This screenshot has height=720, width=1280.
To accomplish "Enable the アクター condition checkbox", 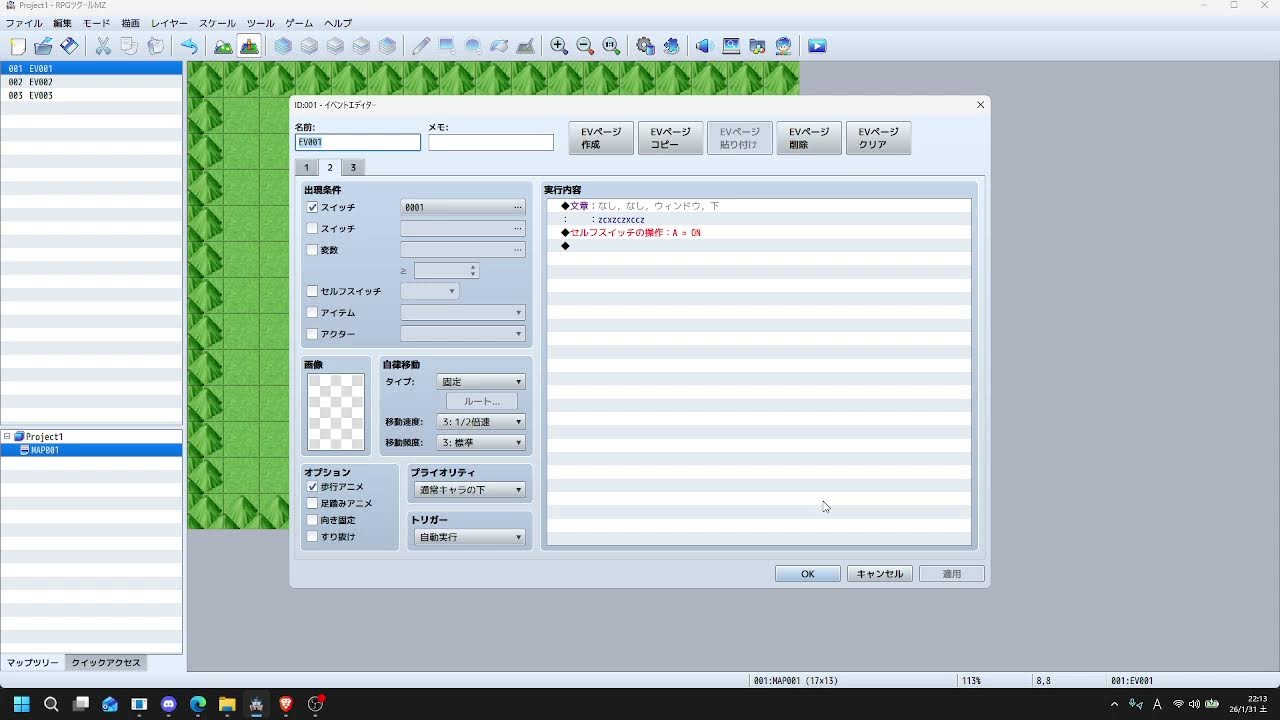I will tap(312, 334).
